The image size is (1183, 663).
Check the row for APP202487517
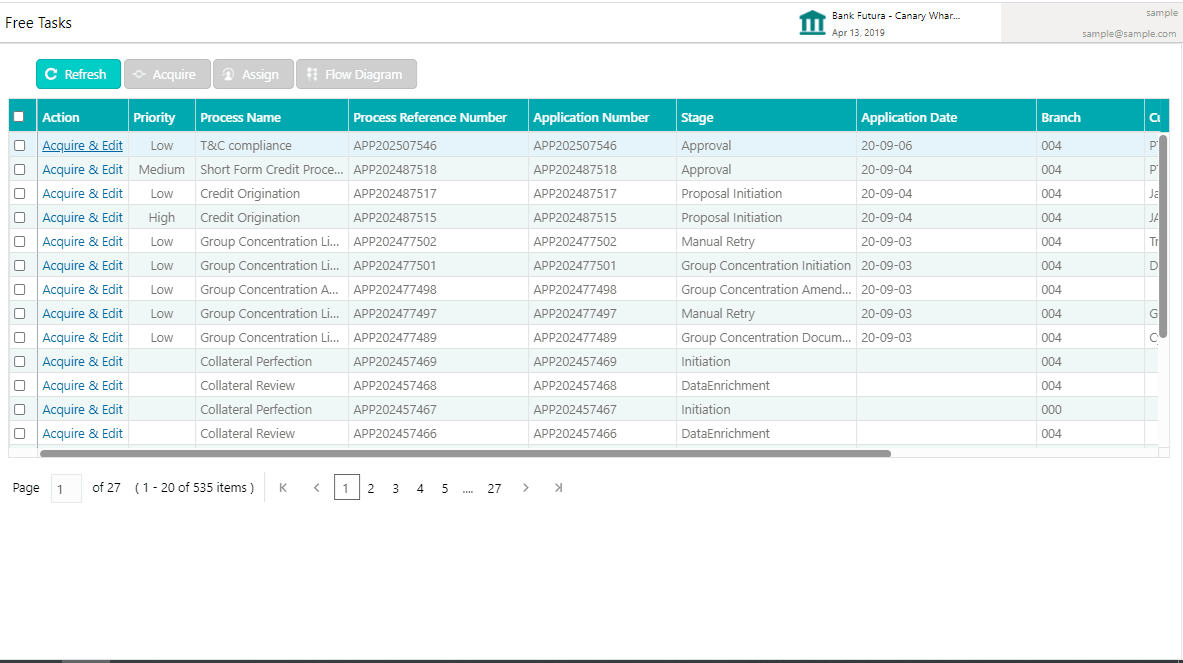click(x=20, y=194)
